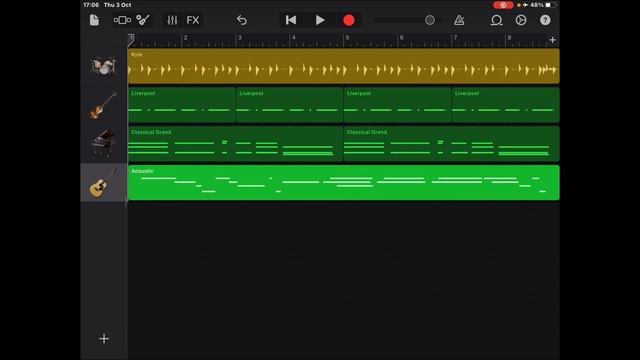Viewport: 640px width, 360px height.
Task: Switch to Tracks view button
Action: 122,20
